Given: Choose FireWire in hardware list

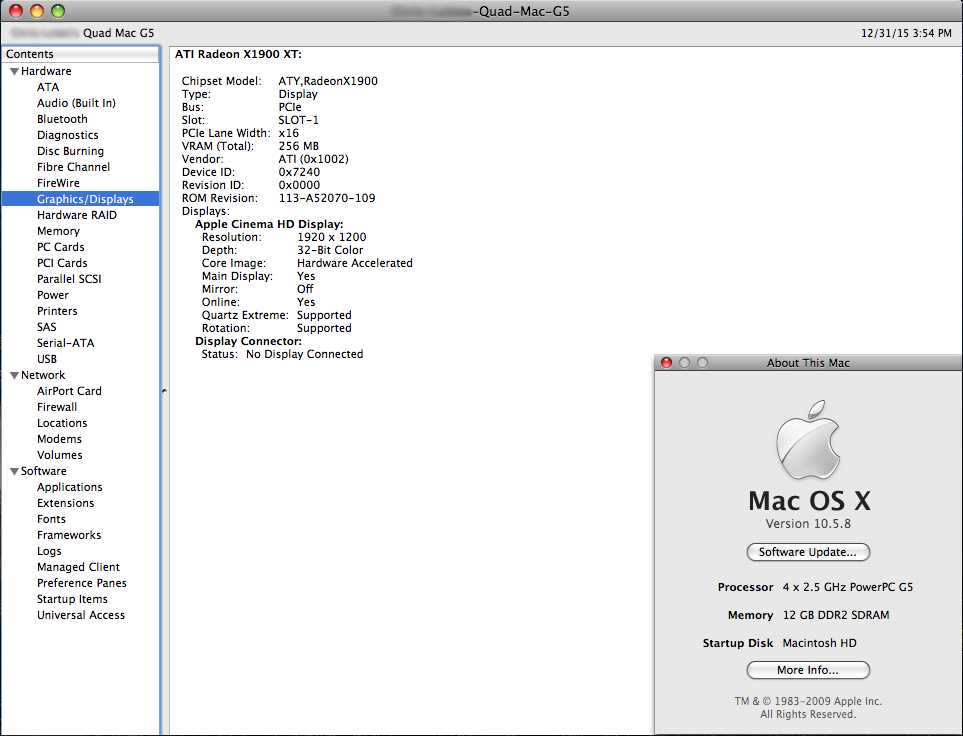Looking at the screenshot, I should (x=58, y=183).
